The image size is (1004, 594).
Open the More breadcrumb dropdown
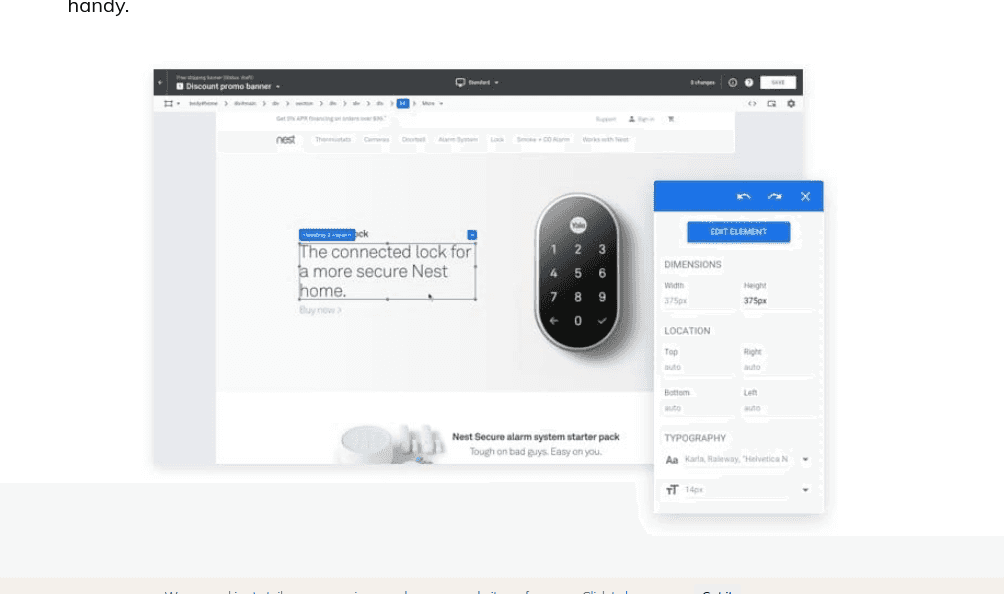pyautogui.click(x=432, y=104)
